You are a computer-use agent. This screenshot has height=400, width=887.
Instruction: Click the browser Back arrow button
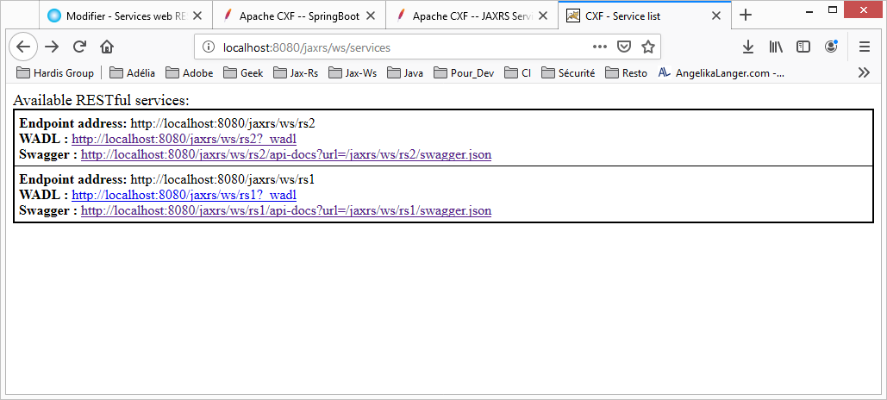click(x=23, y=46)
